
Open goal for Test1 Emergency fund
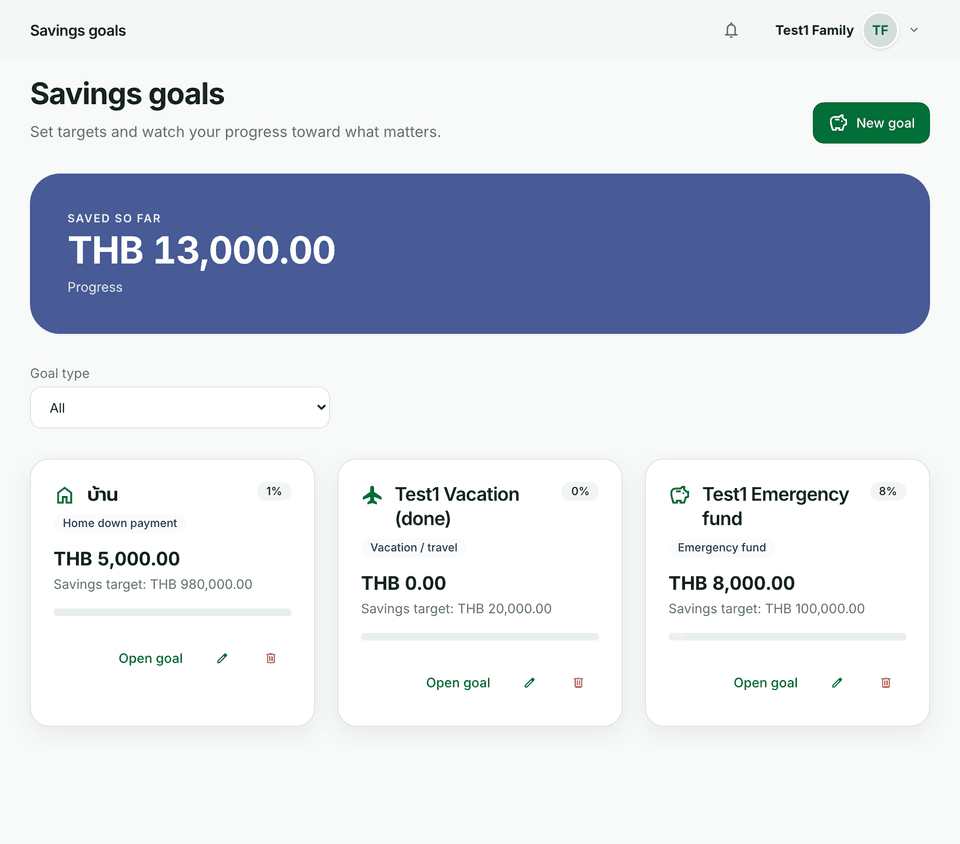pyautogui.click(x=765, y=683)
